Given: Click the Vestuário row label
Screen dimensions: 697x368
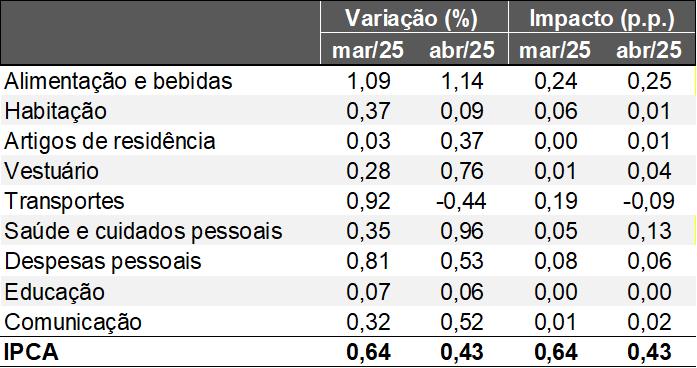Looking at the screenshot, I should (x=52, y=171).
